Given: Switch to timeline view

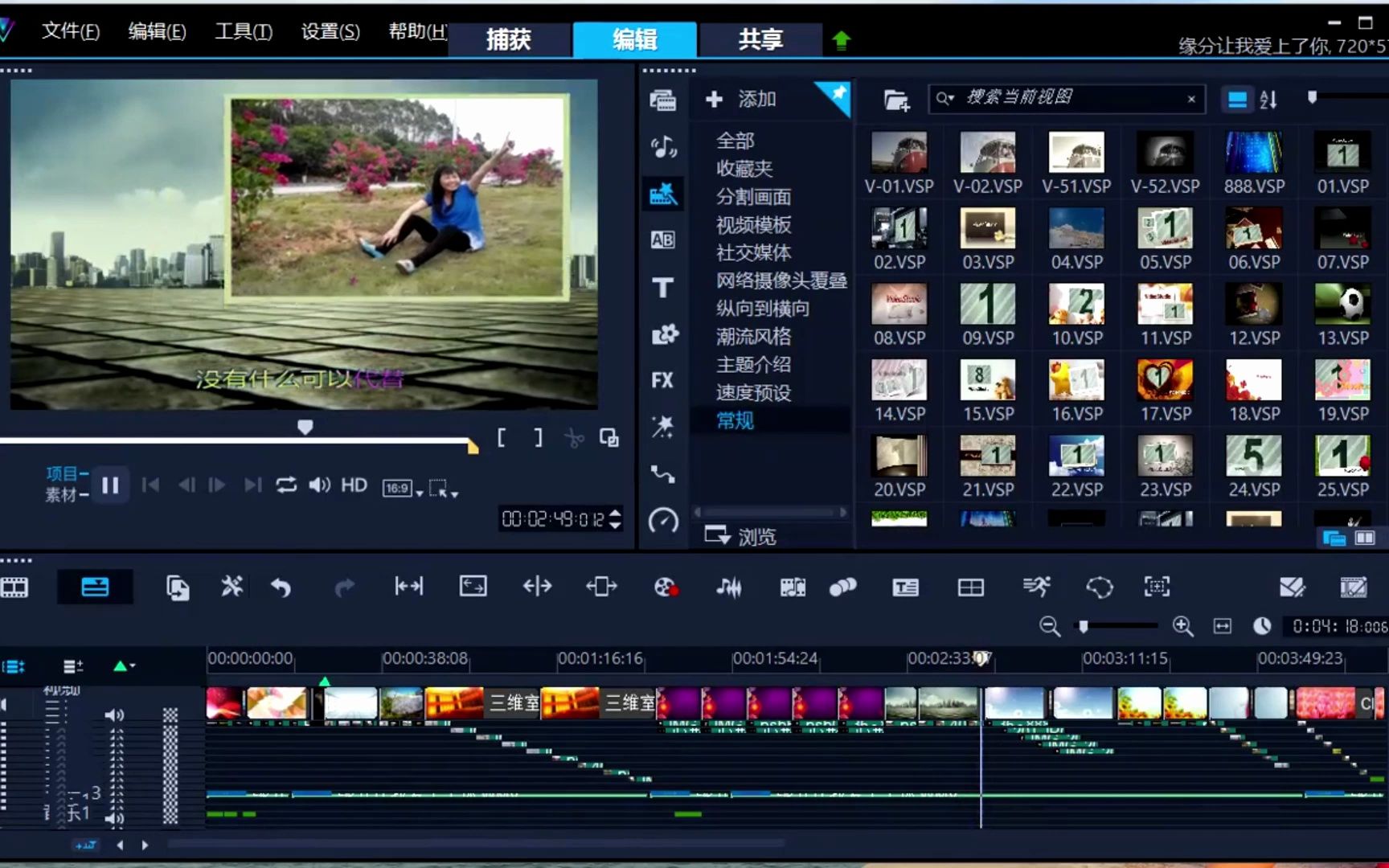Looking at the screenshot, I should pyautogui.click(x=94, y=588).
